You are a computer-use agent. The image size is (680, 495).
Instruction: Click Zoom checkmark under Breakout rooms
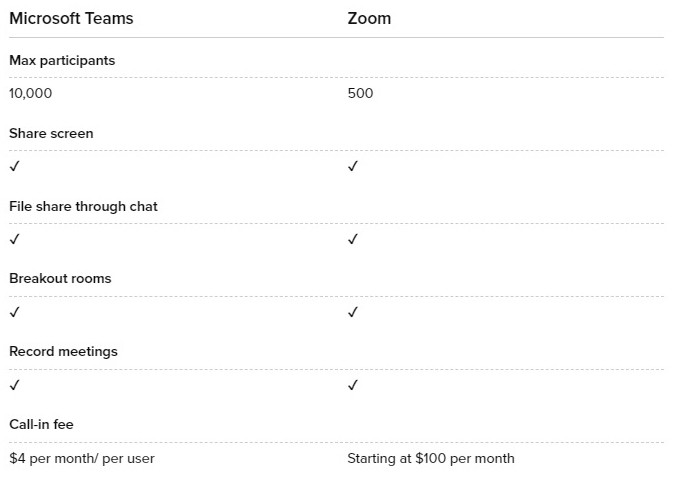(353, 312)
